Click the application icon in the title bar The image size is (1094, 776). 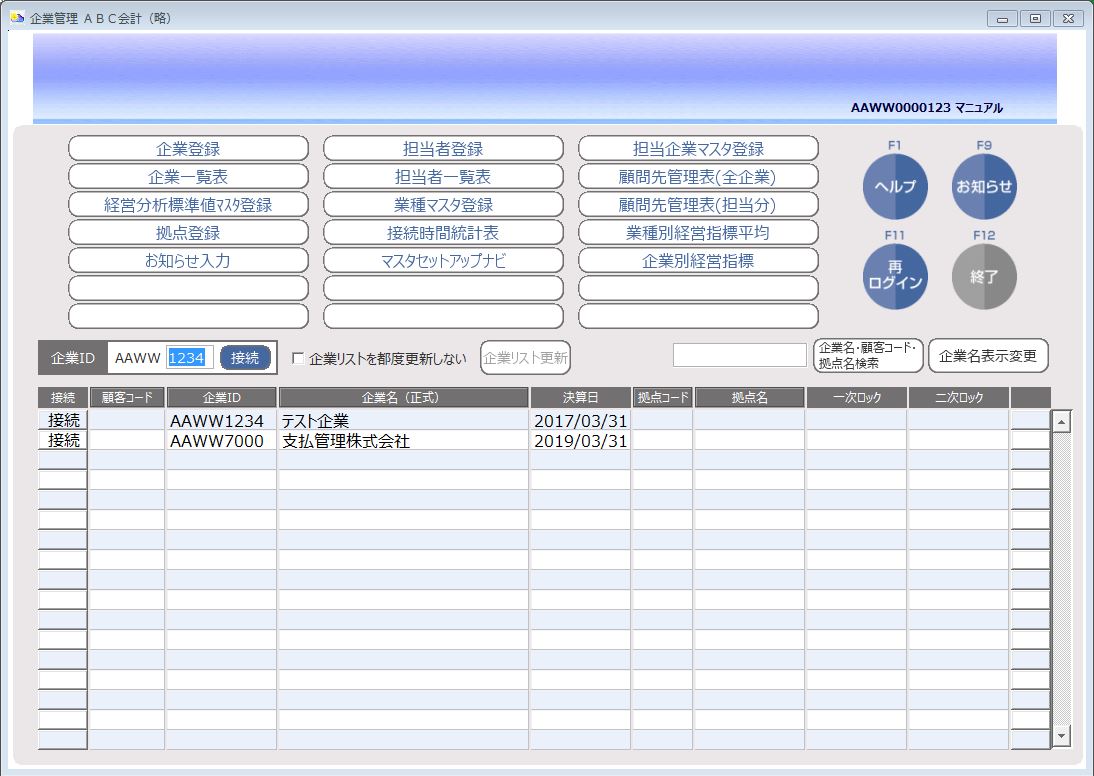pyautogui.click(x=14, y=17)
